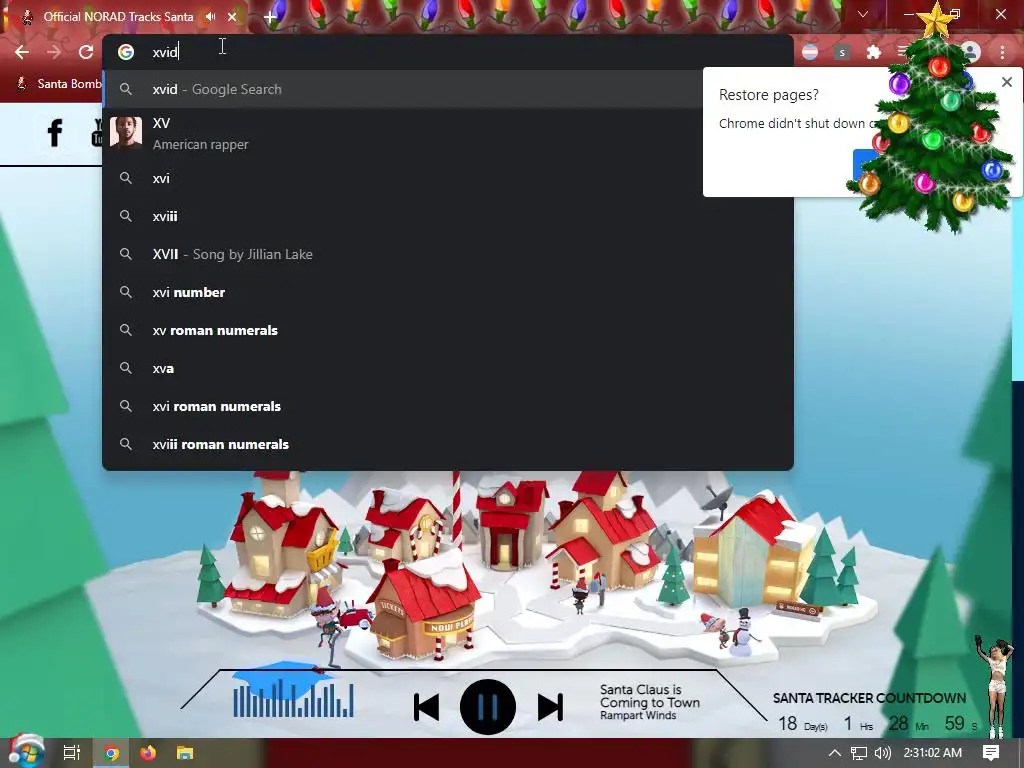1024x768 pixels.
Task: Open the Facebook icon on the page
Action: click(x=55, y=133)
